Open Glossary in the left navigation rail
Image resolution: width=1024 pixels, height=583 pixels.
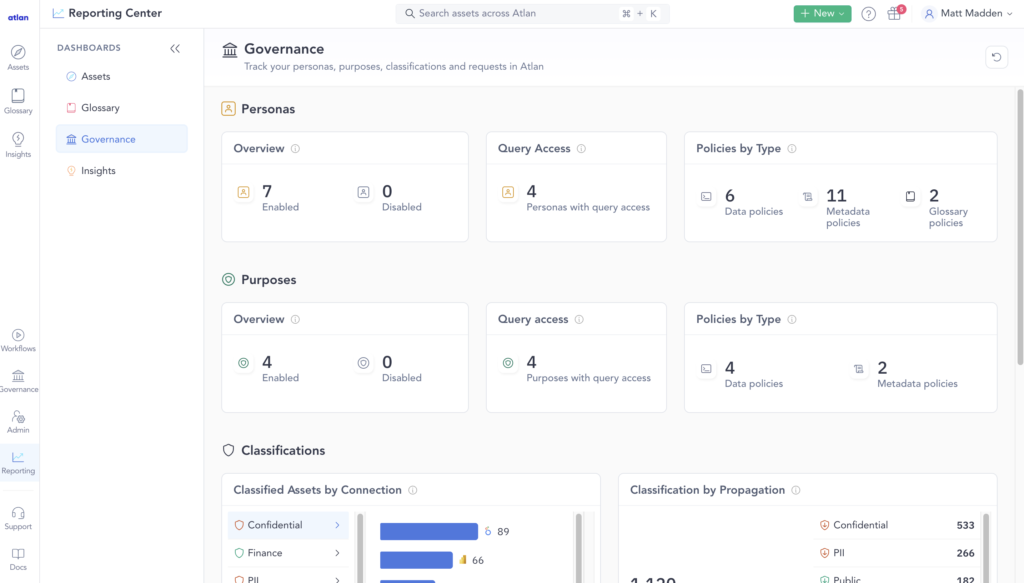pyautogui.click(x=18, y=101)
